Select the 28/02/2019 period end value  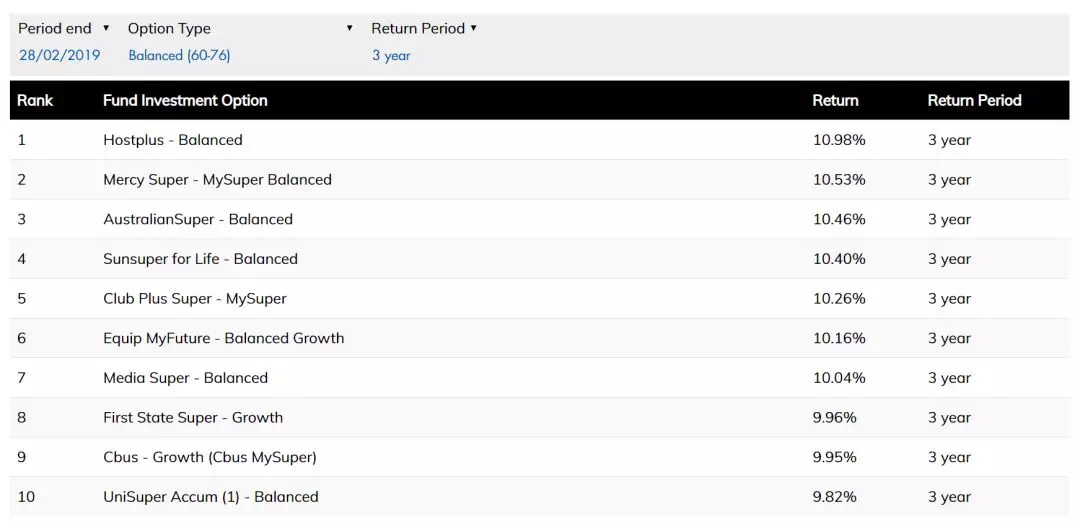[x=59, y=56]
